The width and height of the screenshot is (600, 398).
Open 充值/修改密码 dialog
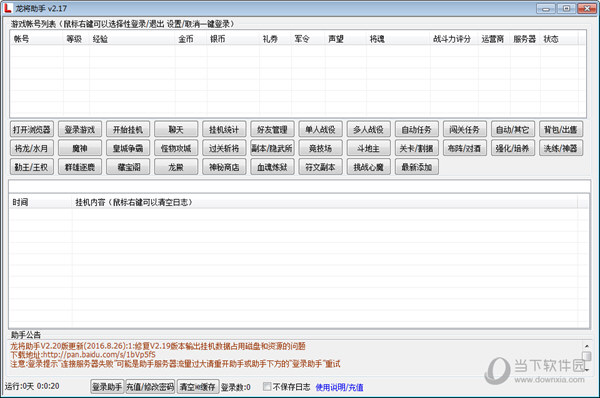[x=150, y=387]
